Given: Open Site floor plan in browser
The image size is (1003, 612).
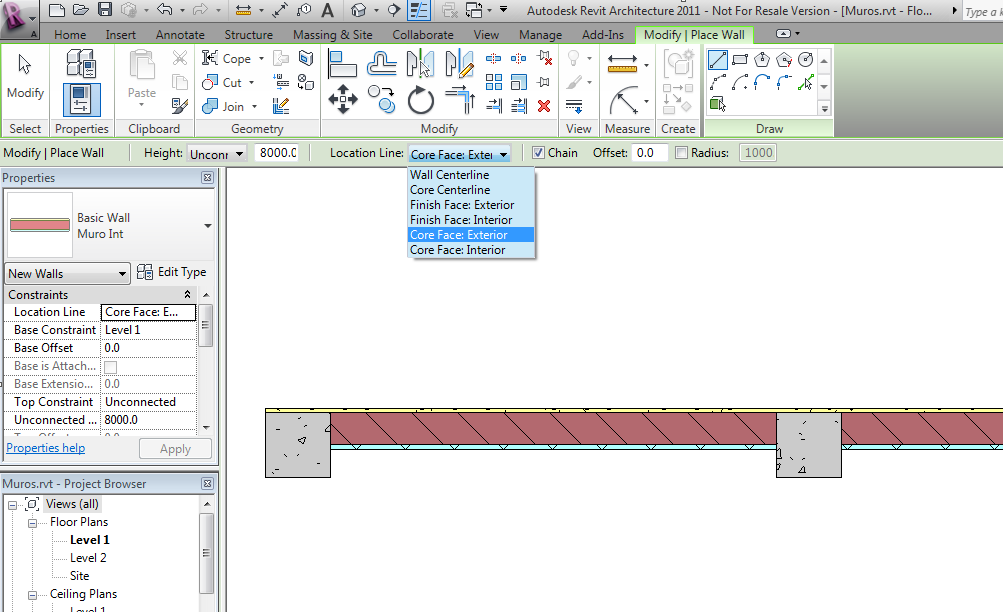Looking at the screenshot, I should click(79, 576).
